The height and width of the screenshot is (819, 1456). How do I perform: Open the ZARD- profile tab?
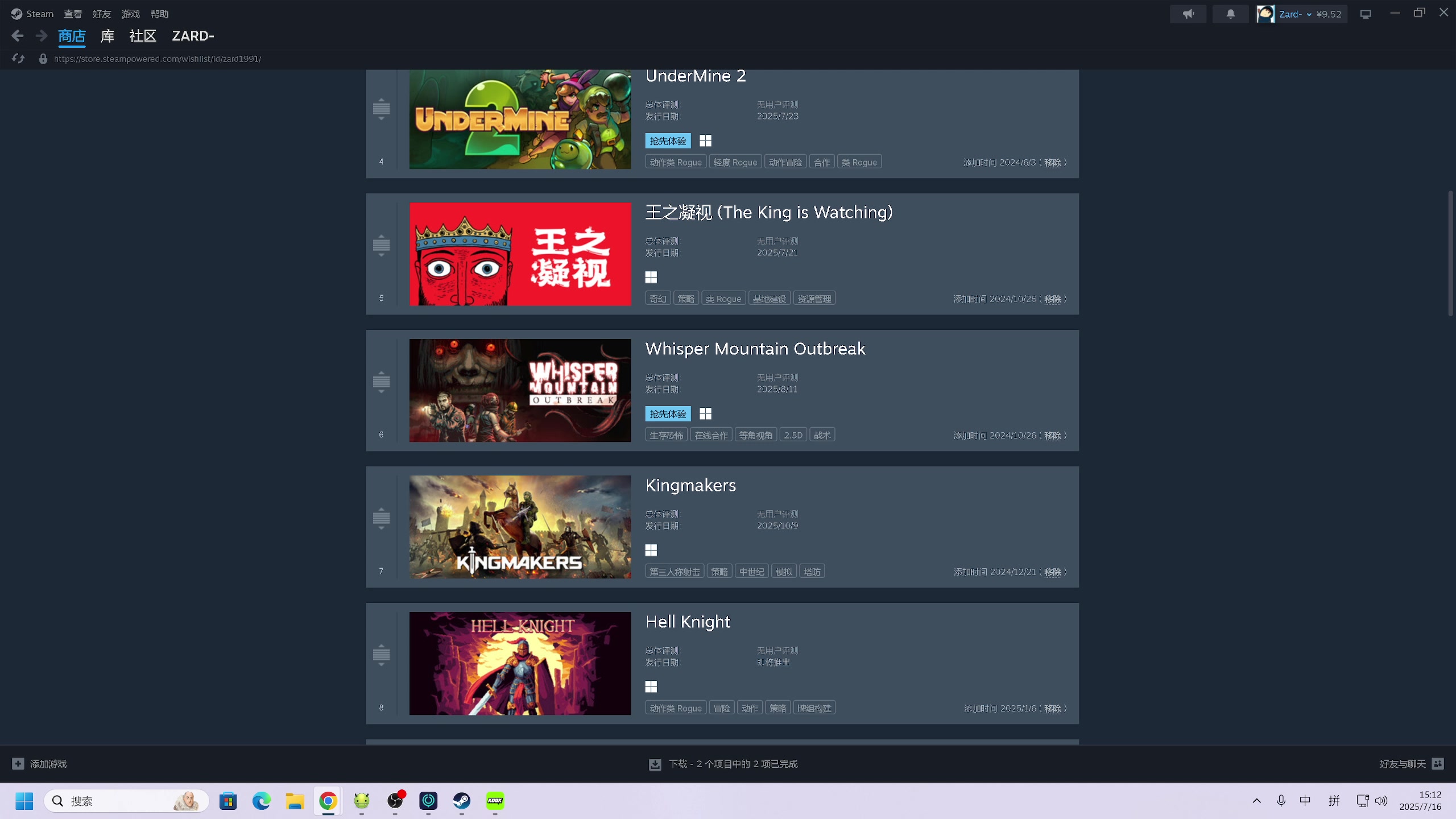193,36
